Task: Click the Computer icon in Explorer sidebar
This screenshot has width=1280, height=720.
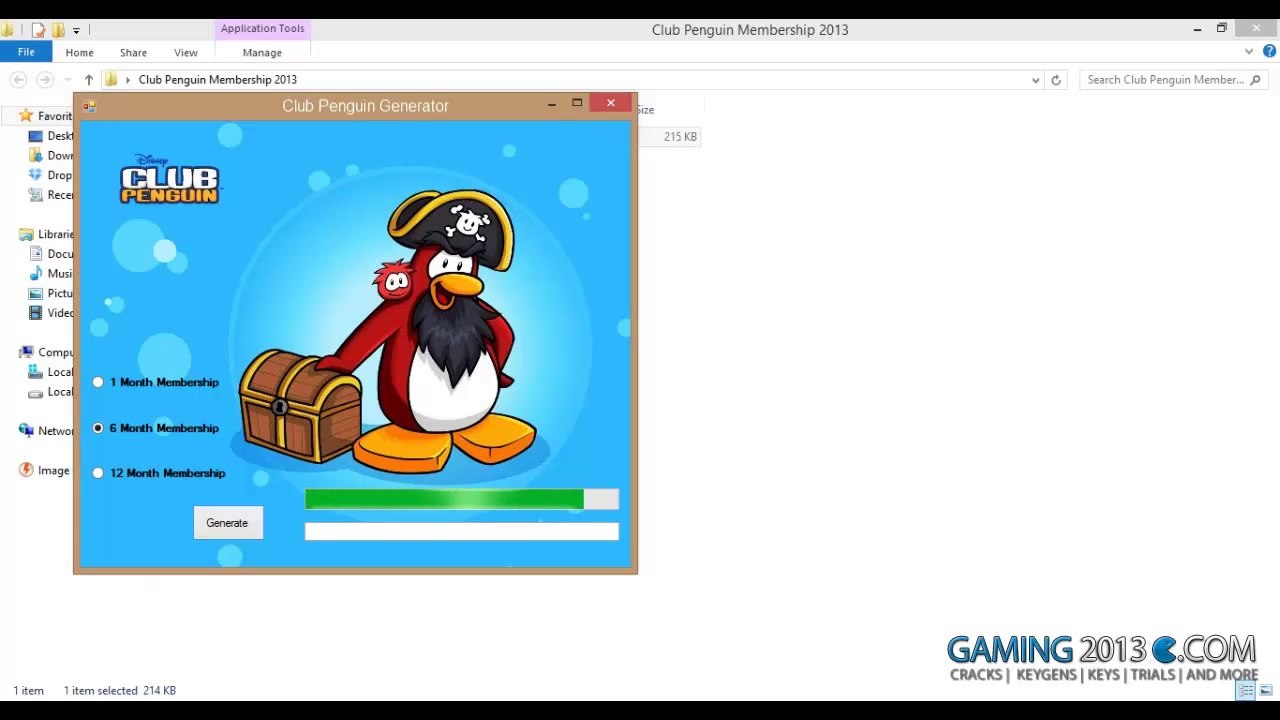Action: [x=26, y=352]
